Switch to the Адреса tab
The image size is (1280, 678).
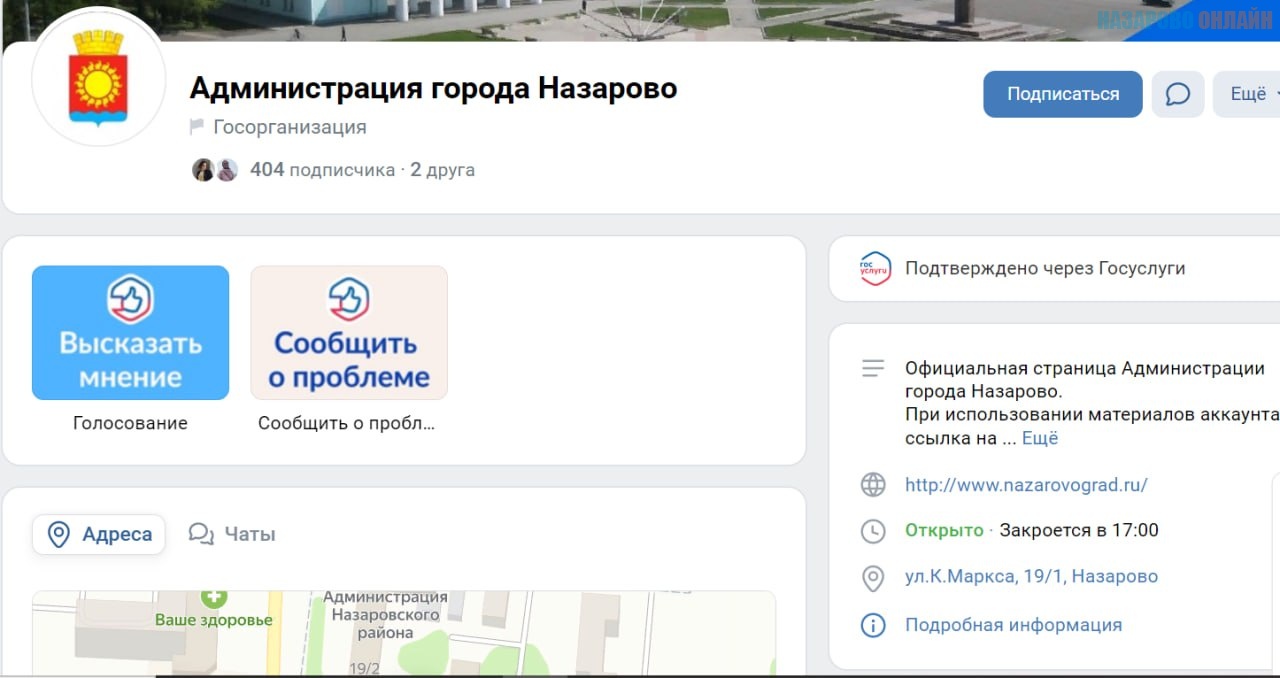click(99, 535)
